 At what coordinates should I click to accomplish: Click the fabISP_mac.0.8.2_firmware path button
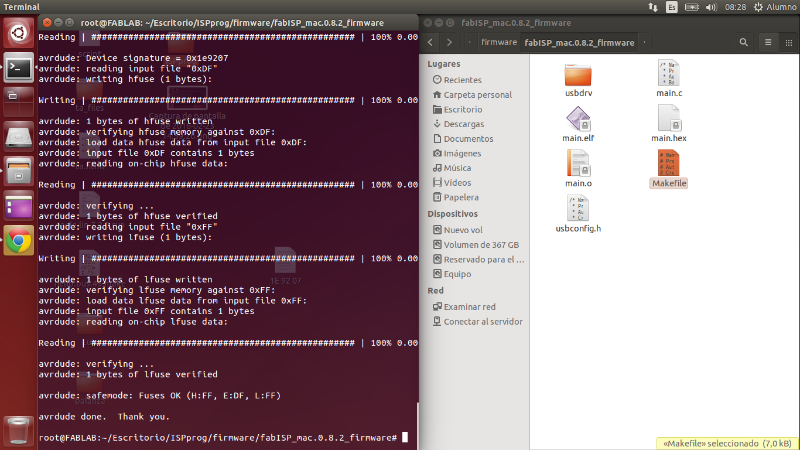[579, 42]
